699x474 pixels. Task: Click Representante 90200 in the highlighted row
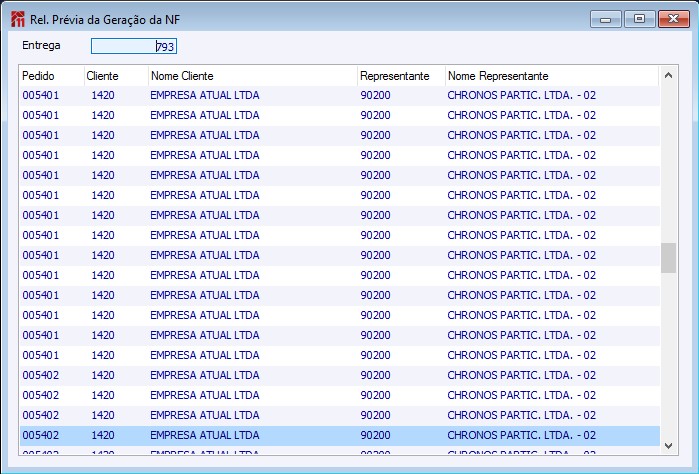[x=375, y=435]
